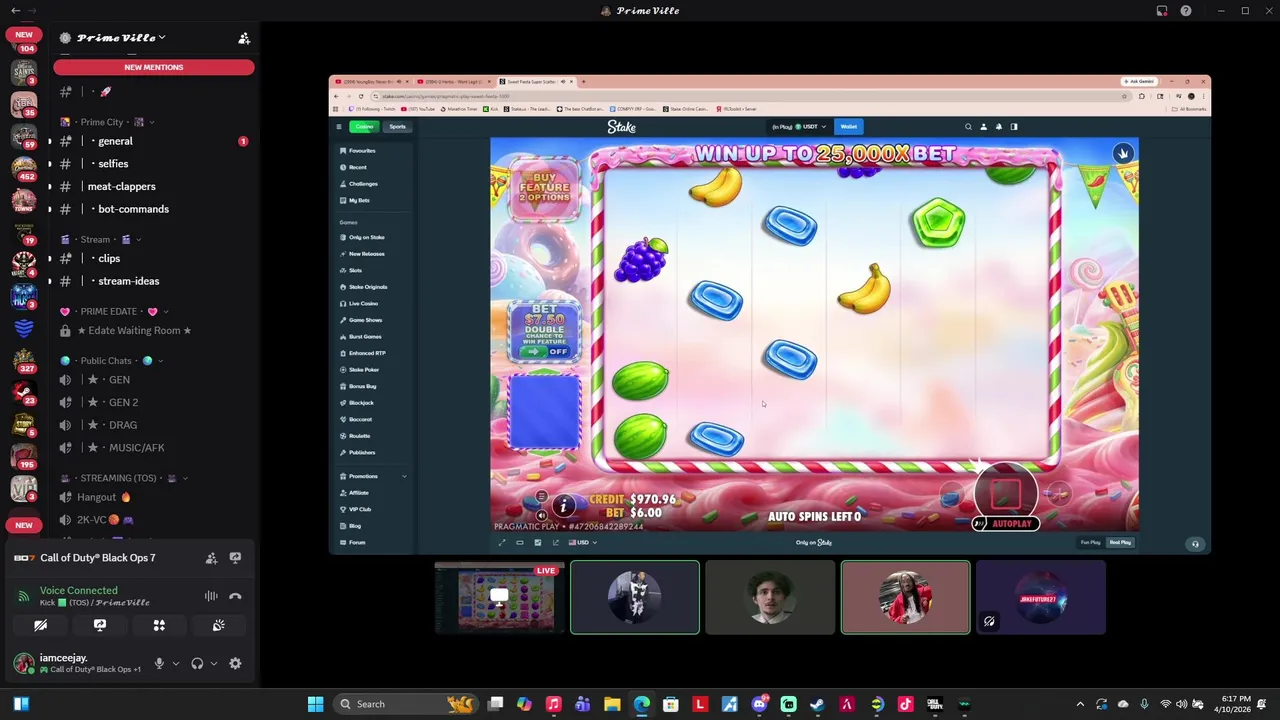This screenshot has height=720, width=1280.
Task: Open Discord user settings gear
Action: (x=235, y=663)
